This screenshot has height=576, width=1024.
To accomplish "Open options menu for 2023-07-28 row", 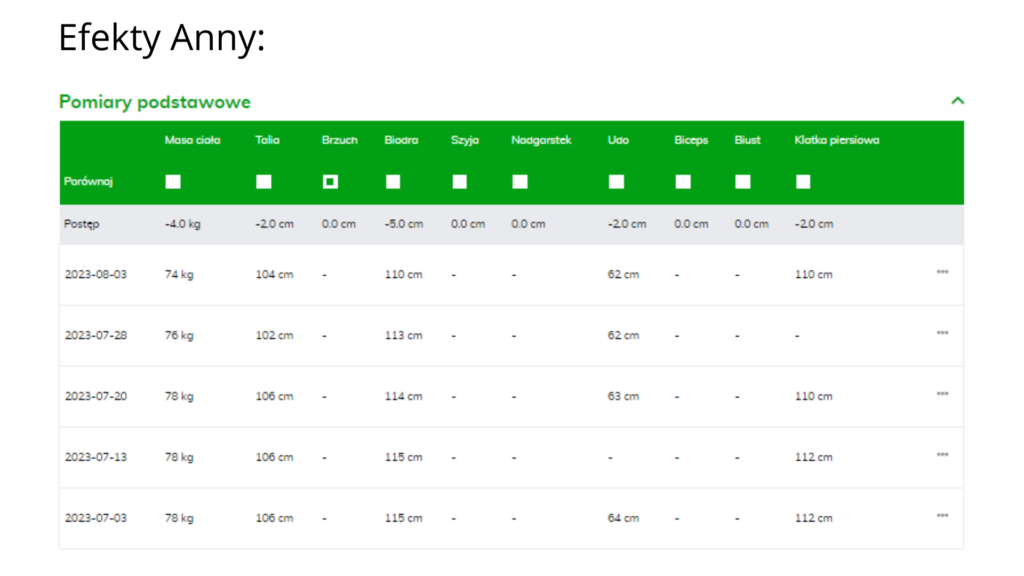I will (942, 333).
